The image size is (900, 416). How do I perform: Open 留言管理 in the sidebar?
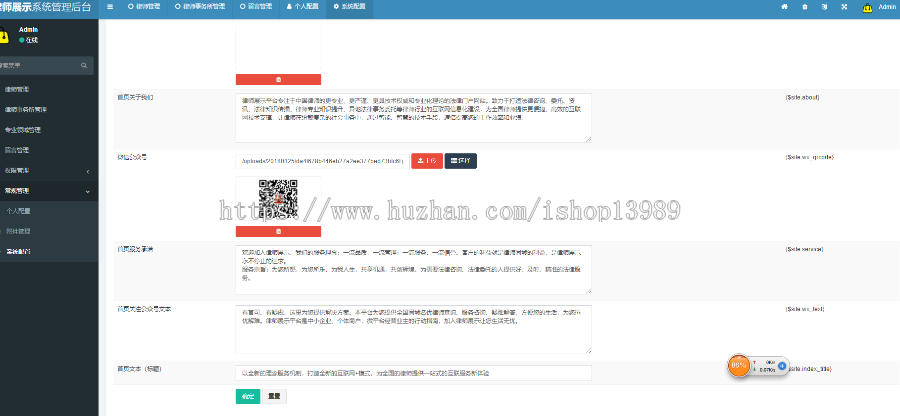click(x=47, y=150)
